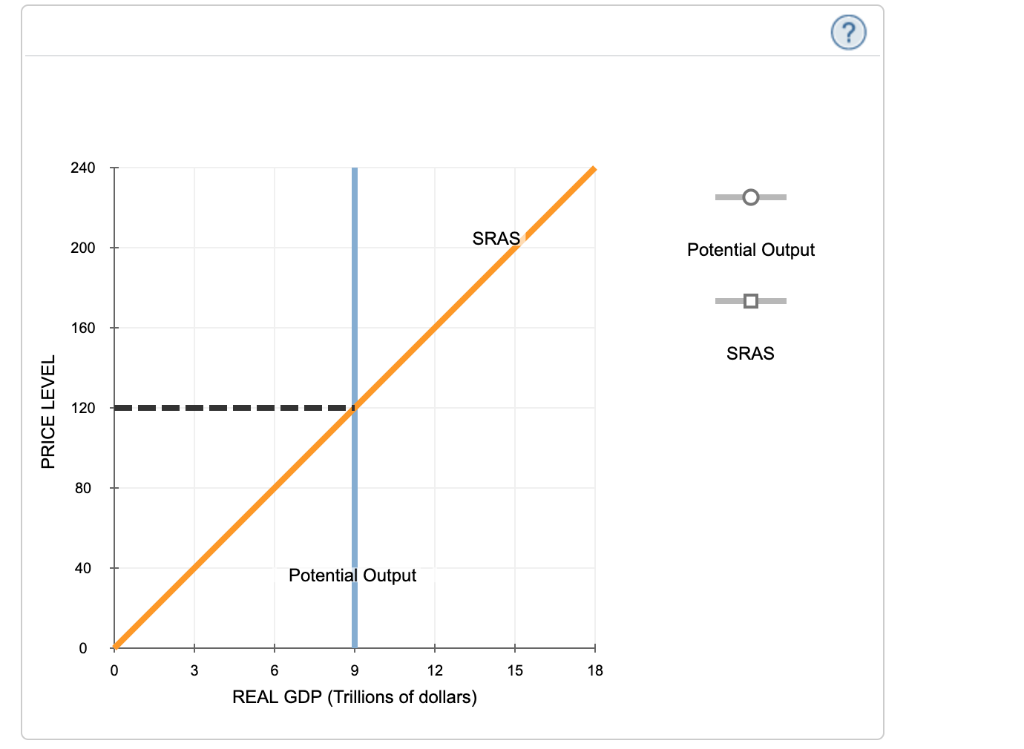Click the Potential Output slider caption text

(750, 249)
